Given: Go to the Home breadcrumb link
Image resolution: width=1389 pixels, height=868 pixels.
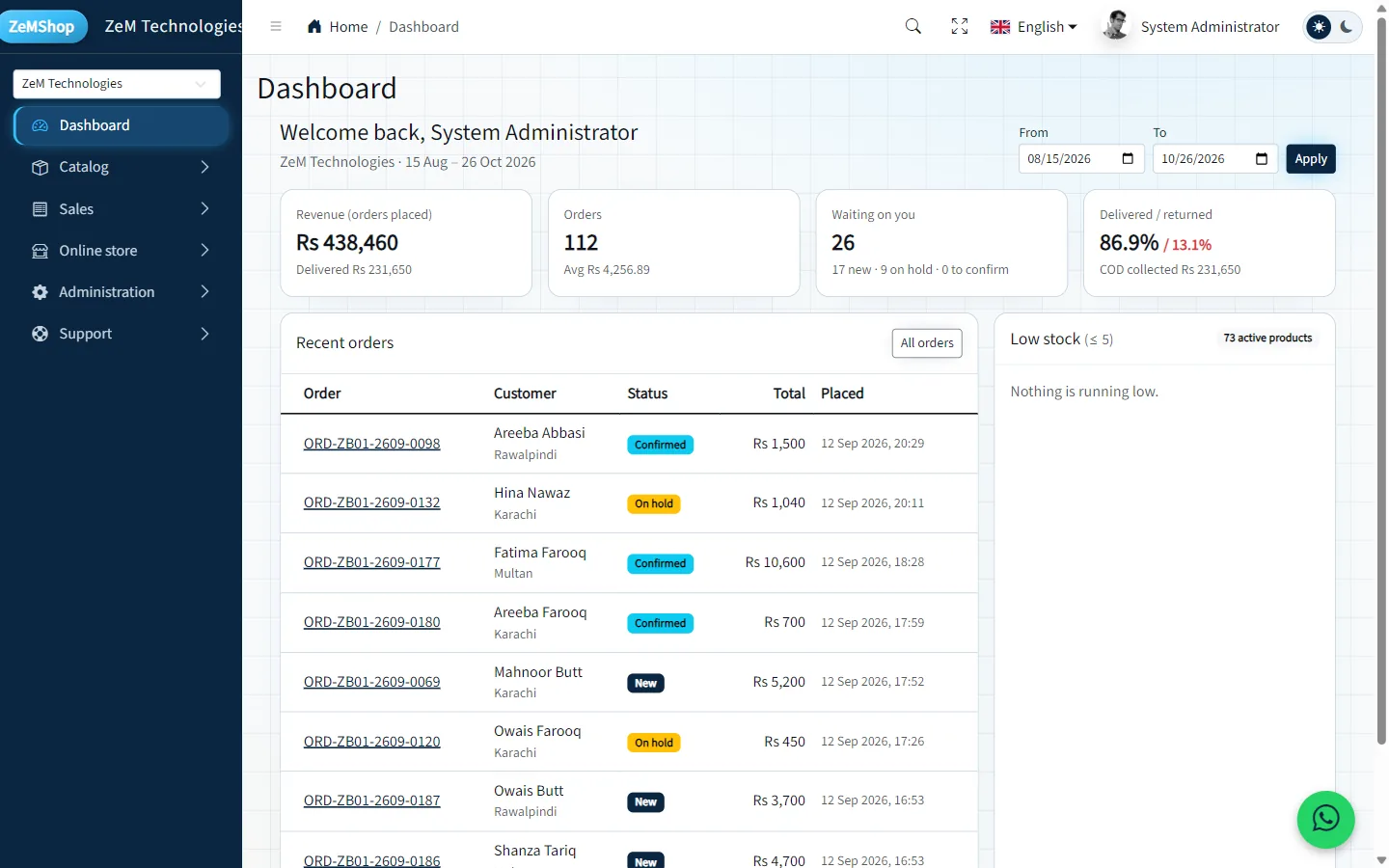Looking at the screenshot, I should 348,27.
